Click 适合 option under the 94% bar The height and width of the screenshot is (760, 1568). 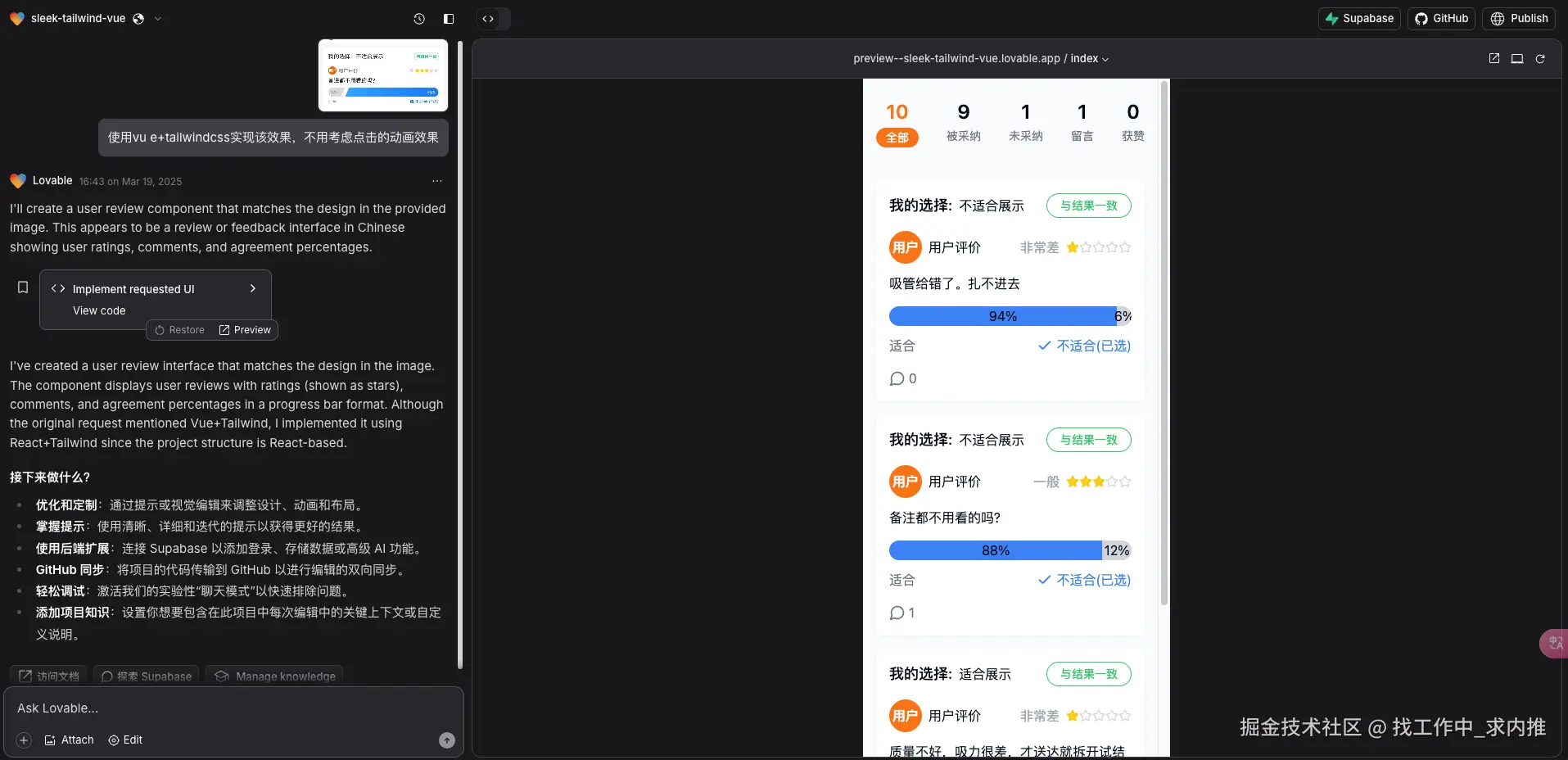tap(902, 346)
